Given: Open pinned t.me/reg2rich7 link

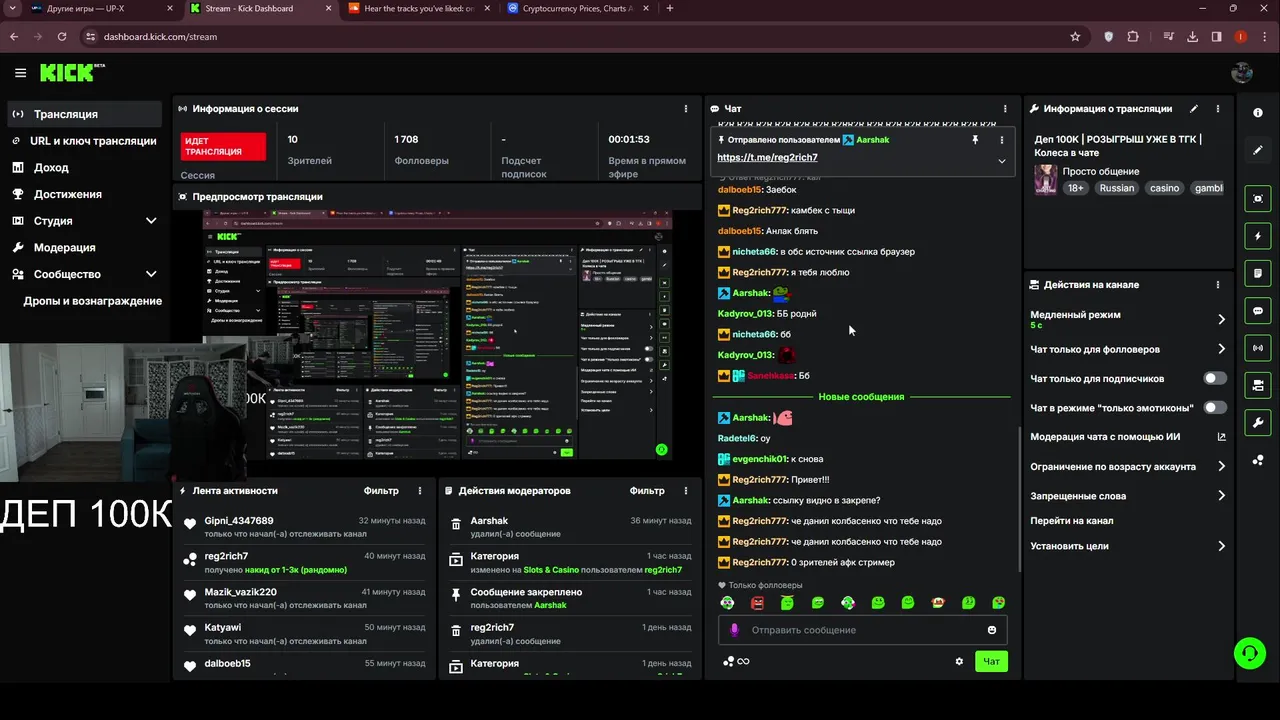Looking at the screenshot, I should [x=767, y=158].
